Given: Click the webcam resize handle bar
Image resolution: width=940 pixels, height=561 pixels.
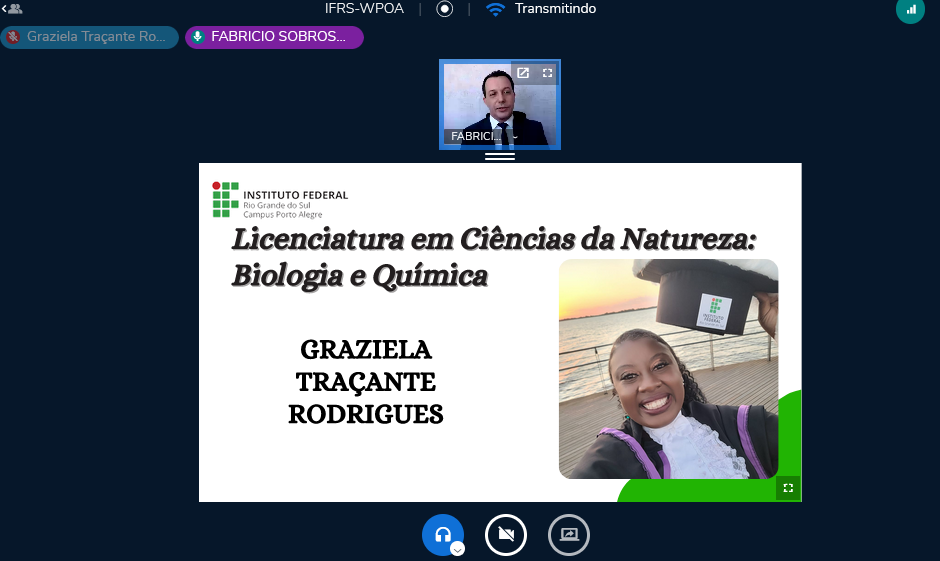Looking at the screenshot, I should pyautogui.click(x=500, y=156).
